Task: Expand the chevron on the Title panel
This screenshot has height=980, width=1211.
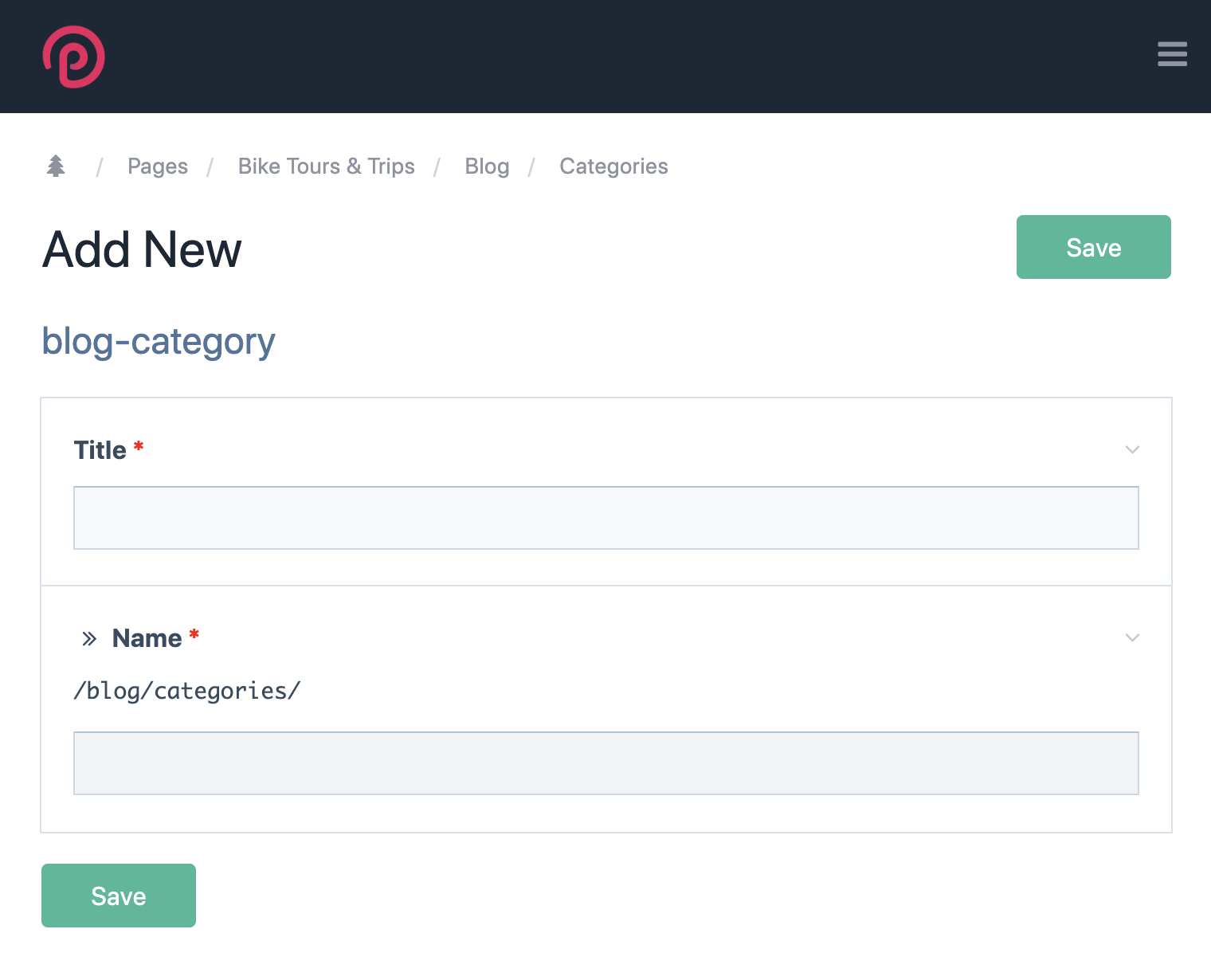Action: pyautogui.click(x=1132, y=449)
